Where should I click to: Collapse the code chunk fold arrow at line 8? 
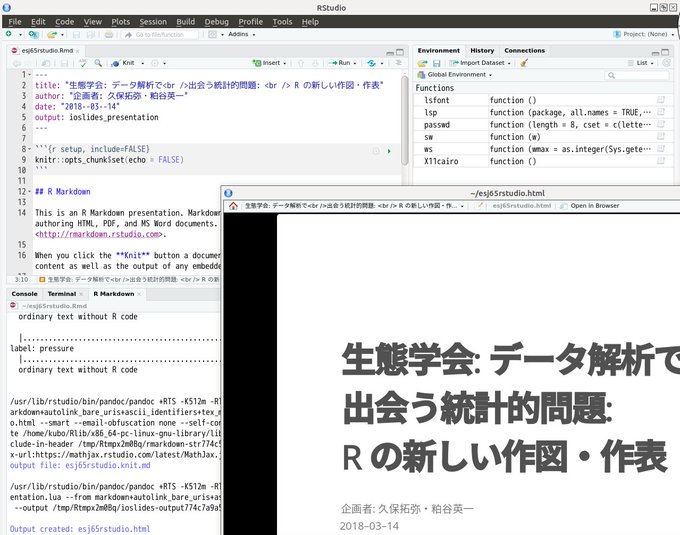(29, 149)
